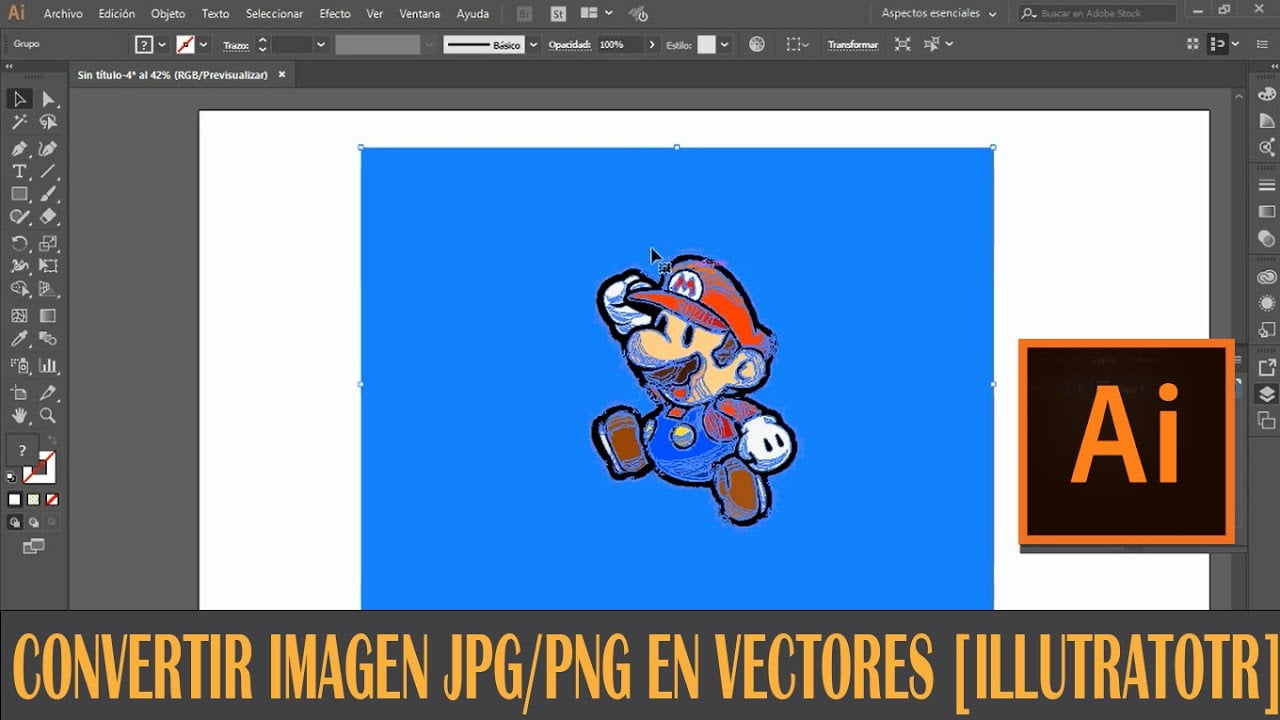Expand the Aspectos esenciales workspace dropdown
Image resolution: width=1280 pixels, height=720 pixels.
tap(938, 14)
